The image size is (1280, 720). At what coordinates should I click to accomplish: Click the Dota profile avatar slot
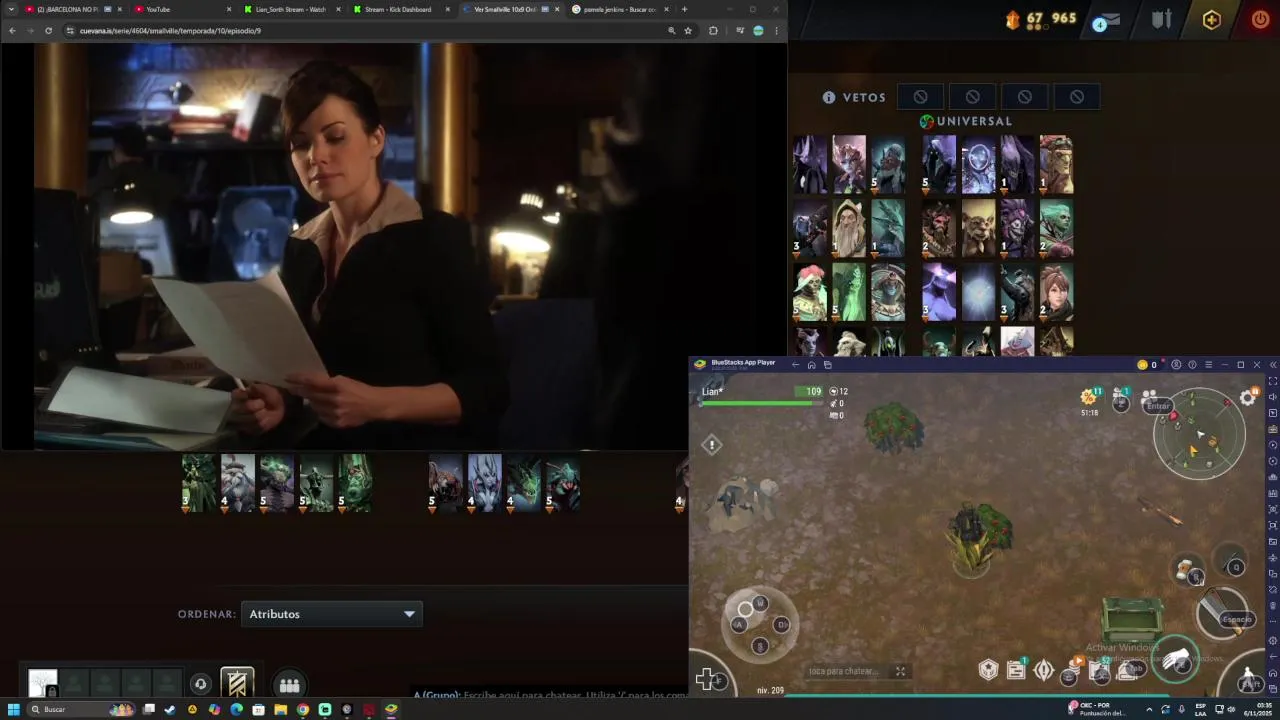tap(43, 684)
